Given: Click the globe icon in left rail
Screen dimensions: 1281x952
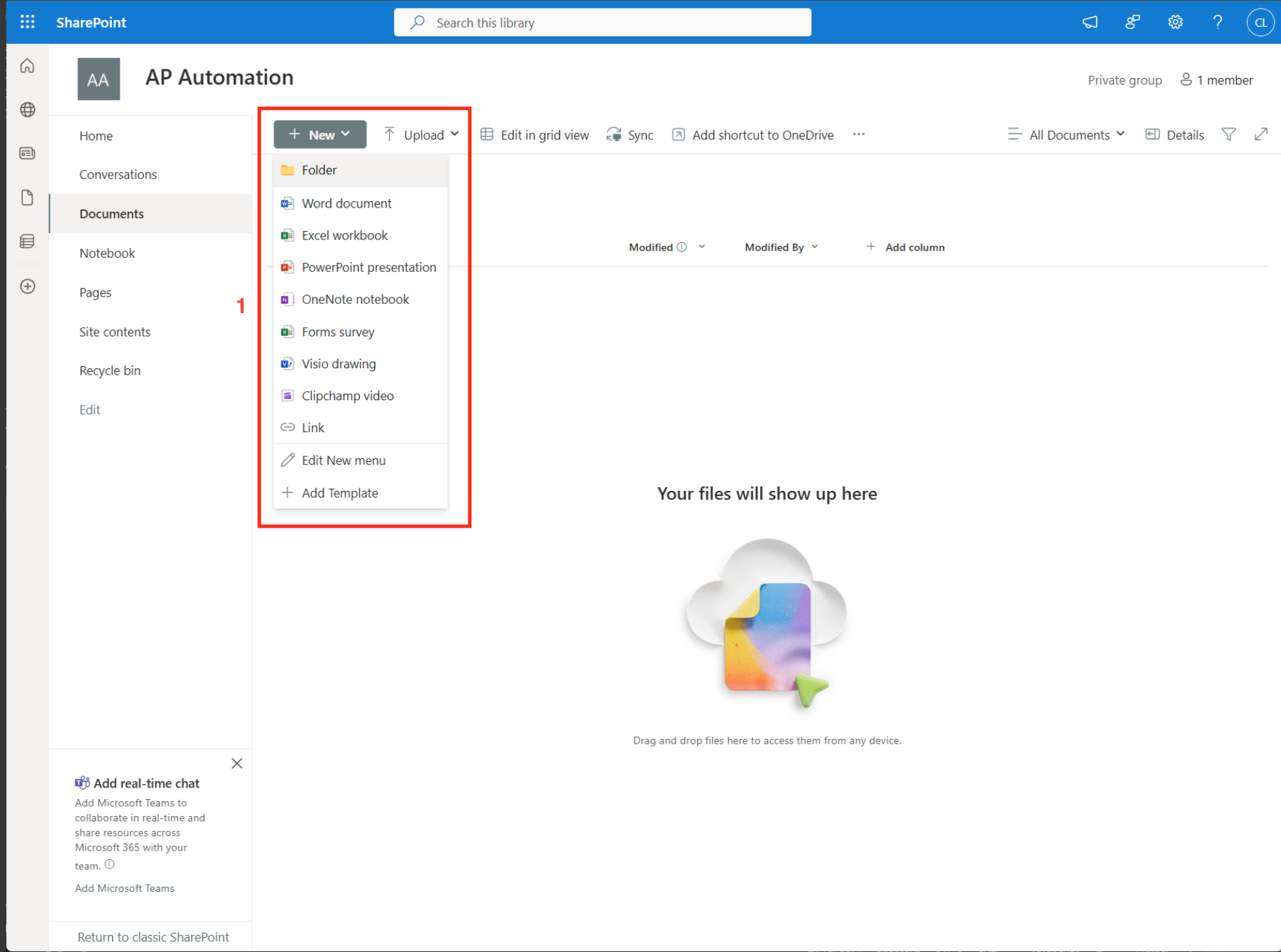Looking at the screenshot, I should (28, 110).
